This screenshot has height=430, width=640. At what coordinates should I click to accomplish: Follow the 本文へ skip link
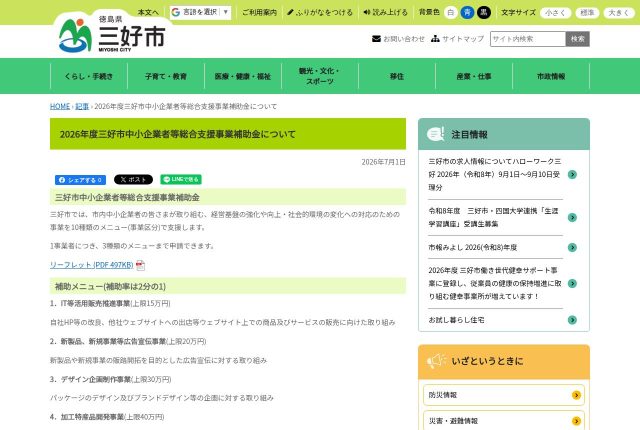[148, 12]
